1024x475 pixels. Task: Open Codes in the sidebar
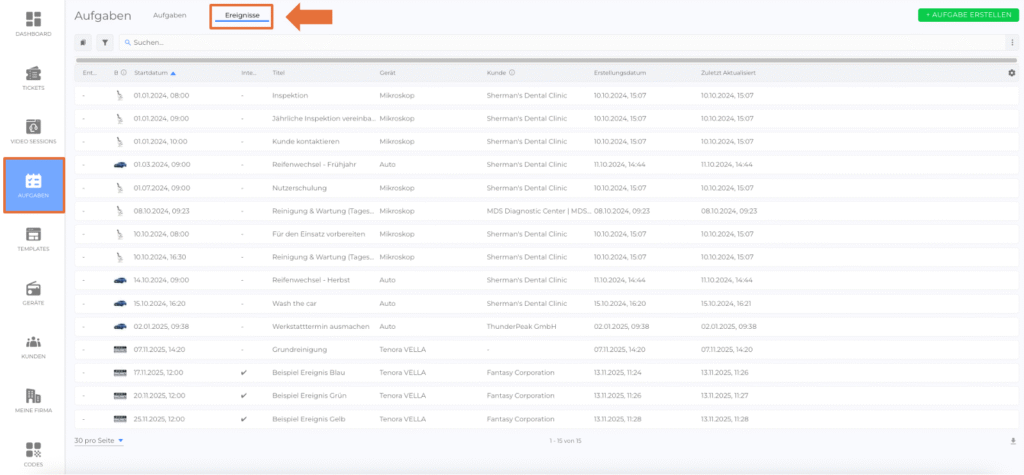34,453
